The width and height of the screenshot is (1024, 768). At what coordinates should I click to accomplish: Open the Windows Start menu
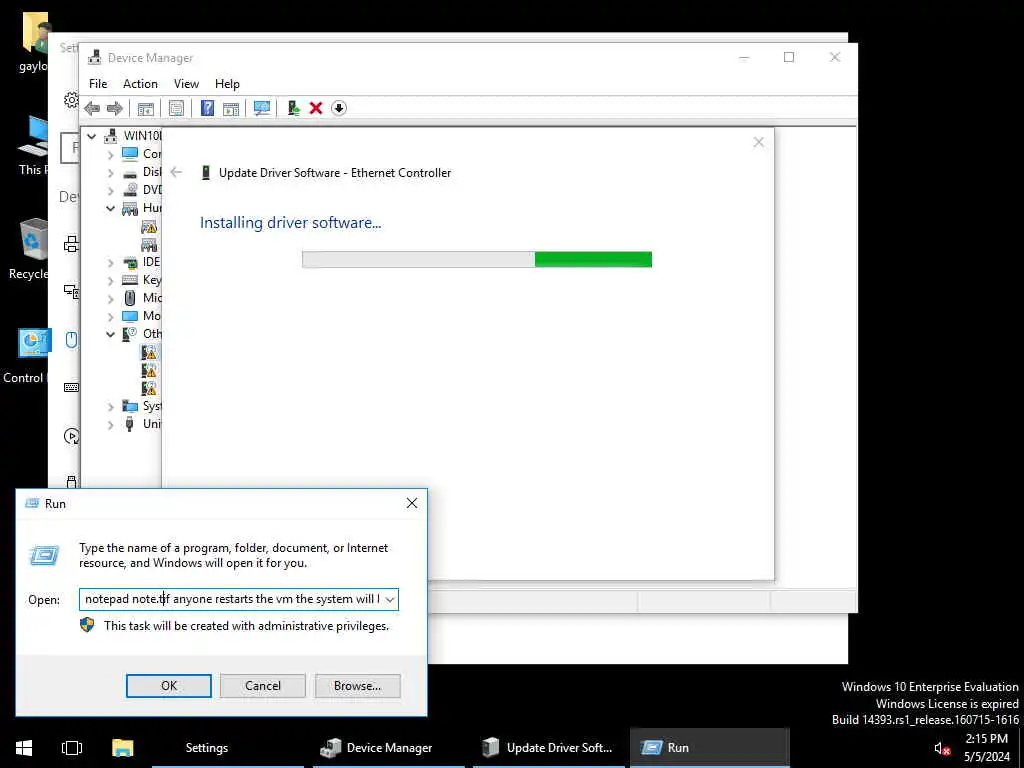click(x=24, y=748)
